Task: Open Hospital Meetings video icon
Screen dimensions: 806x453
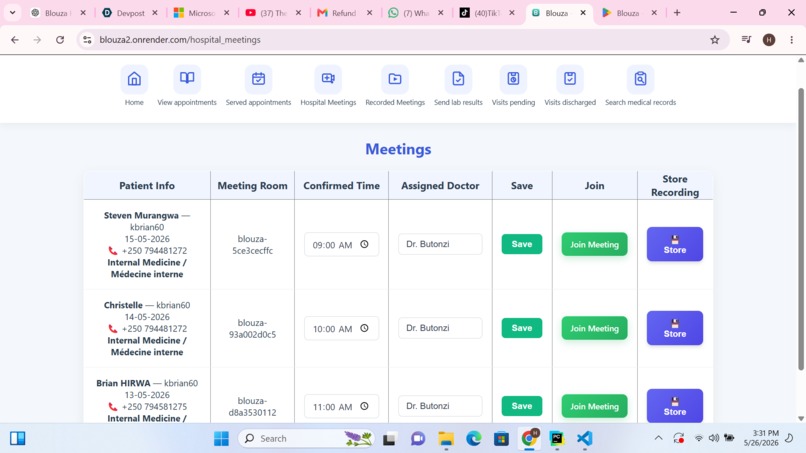Action: 328,79
